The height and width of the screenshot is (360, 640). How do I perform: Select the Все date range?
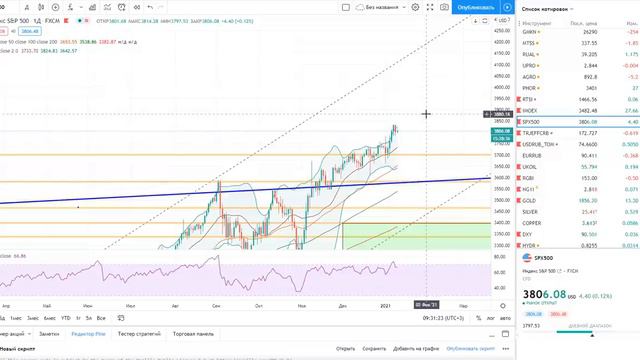click(101, 318)
